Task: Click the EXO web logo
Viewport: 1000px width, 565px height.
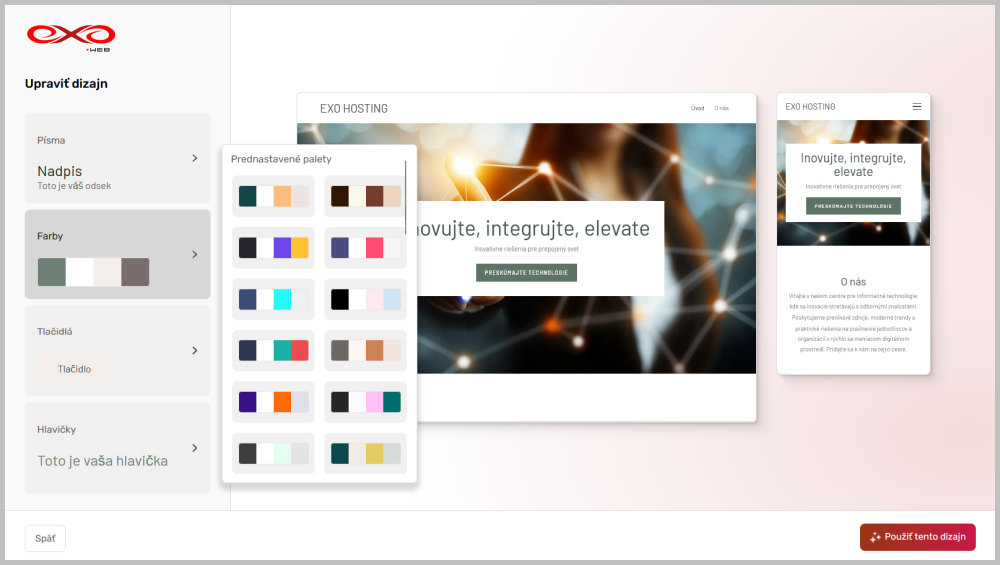Action: pyautogui.click(x=71, y=37)
